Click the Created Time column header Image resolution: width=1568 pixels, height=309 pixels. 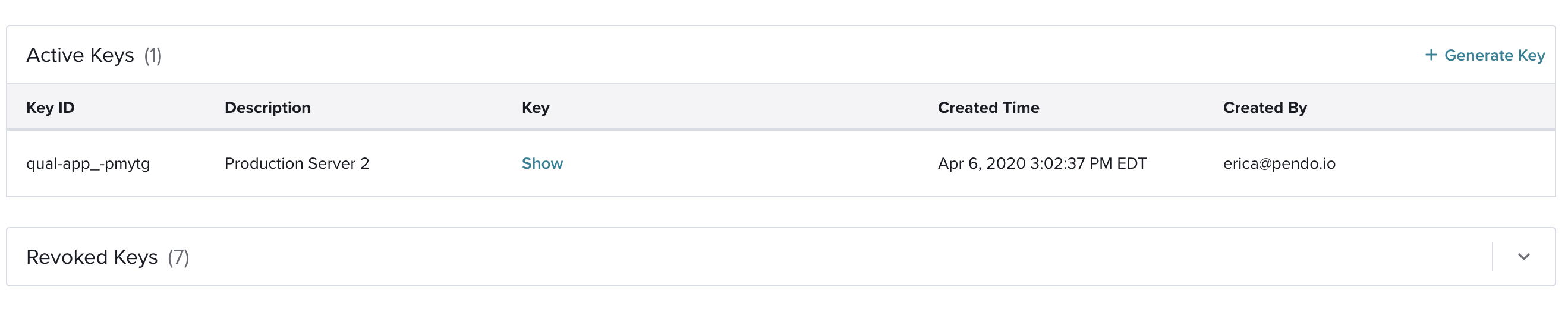click(x=988, y=108)
